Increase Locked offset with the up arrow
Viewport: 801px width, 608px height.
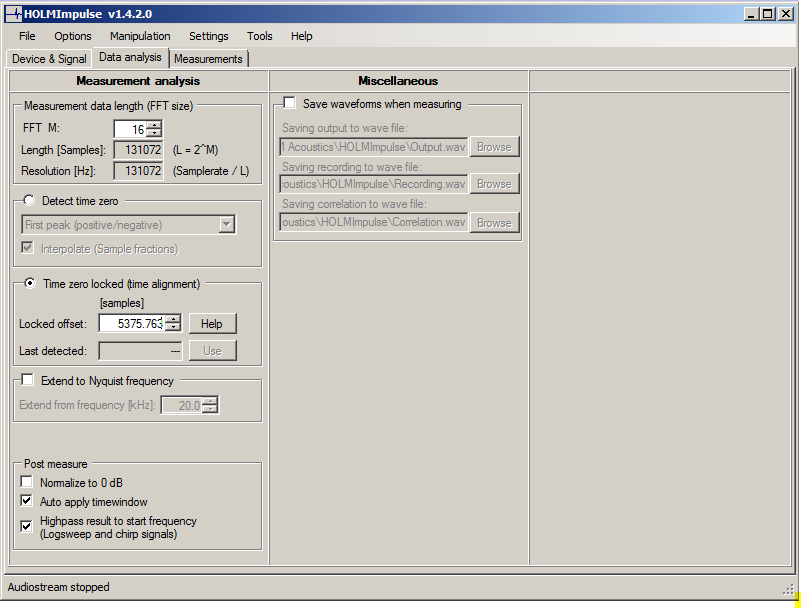(174, 319)
